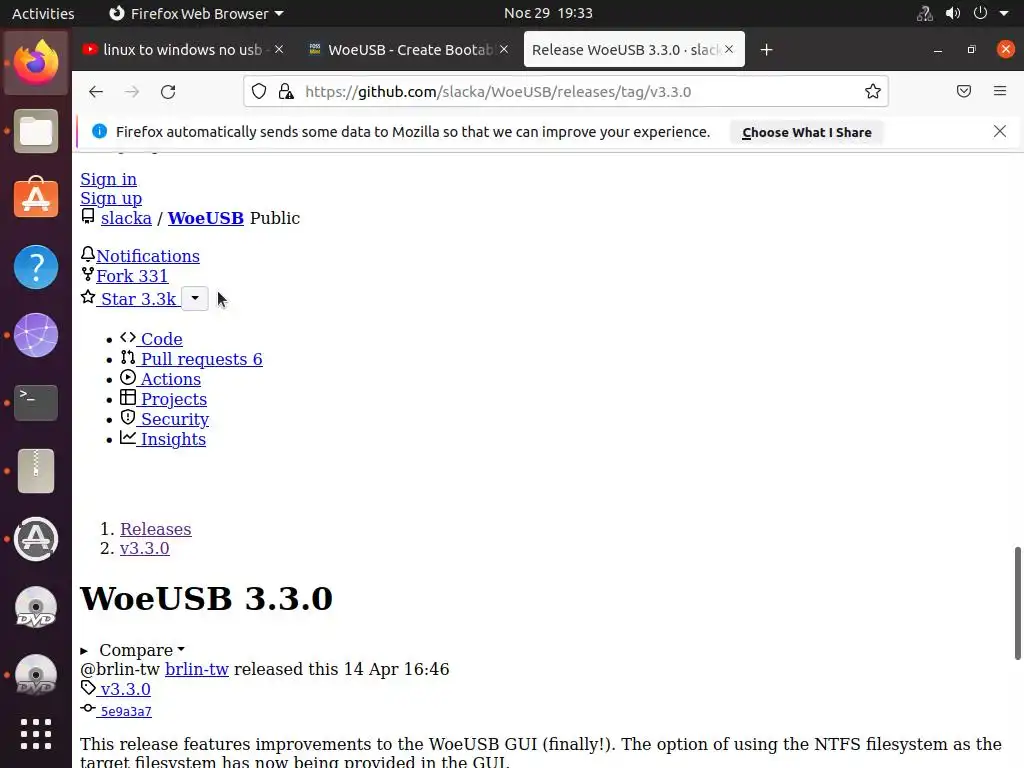Close the YouTube 'linux to windows no usb' tab

point(279,49)
